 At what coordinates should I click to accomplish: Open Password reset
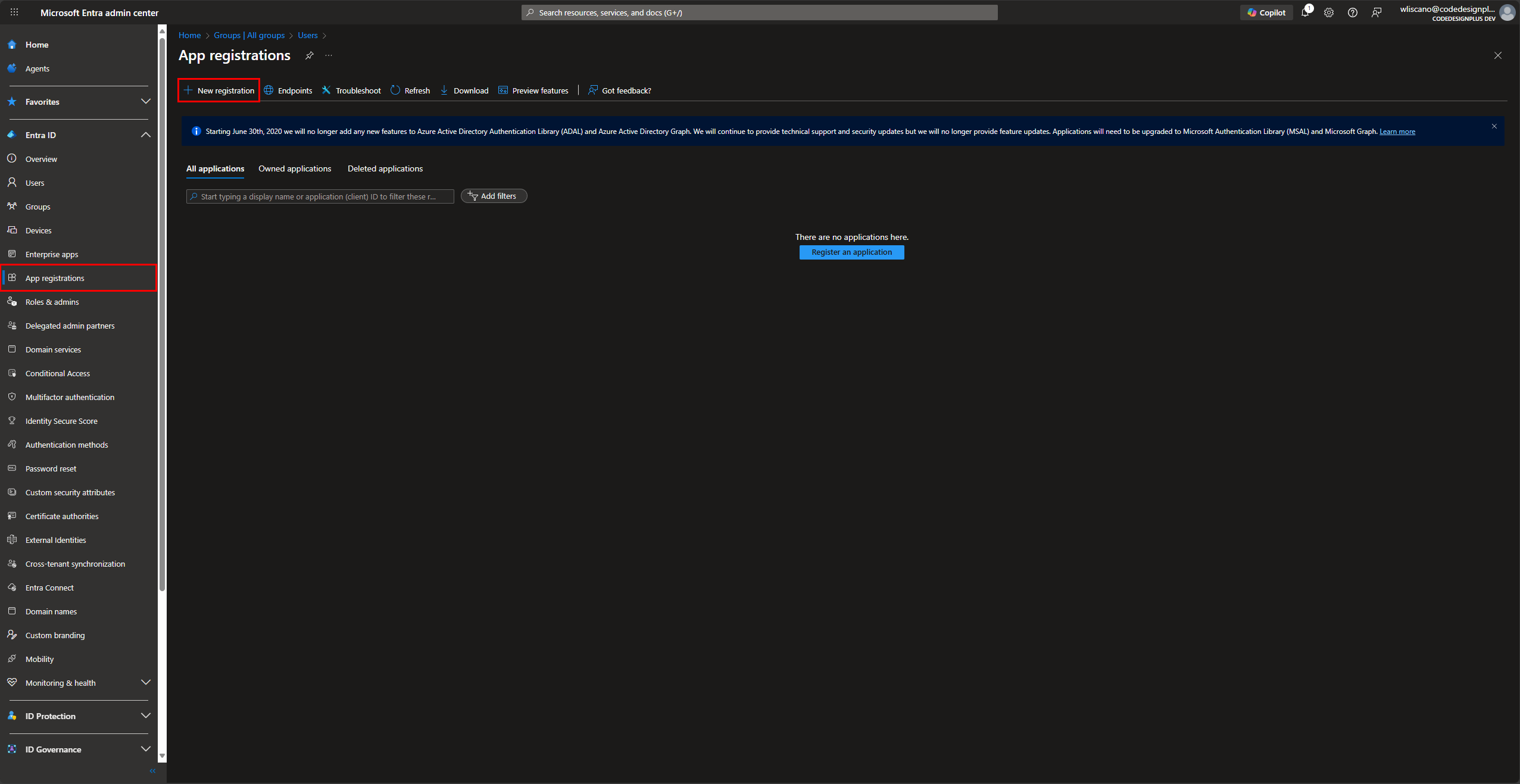[79, 468]
